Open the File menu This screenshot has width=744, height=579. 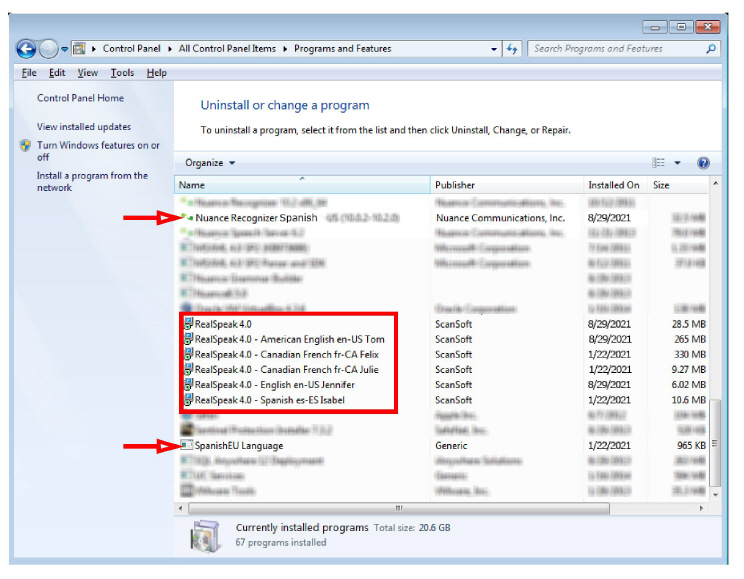[x=29, y=73]
